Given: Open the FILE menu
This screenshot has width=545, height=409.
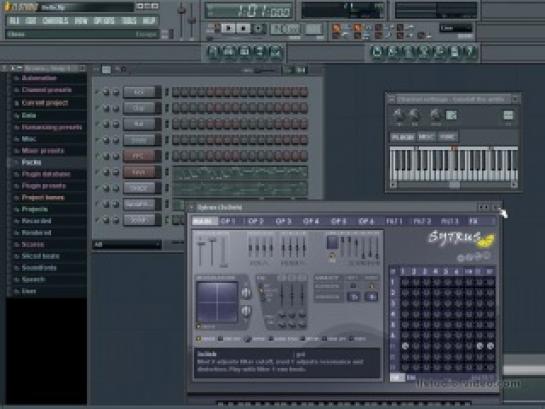Looking at the screenshot, I should [14, 21].
